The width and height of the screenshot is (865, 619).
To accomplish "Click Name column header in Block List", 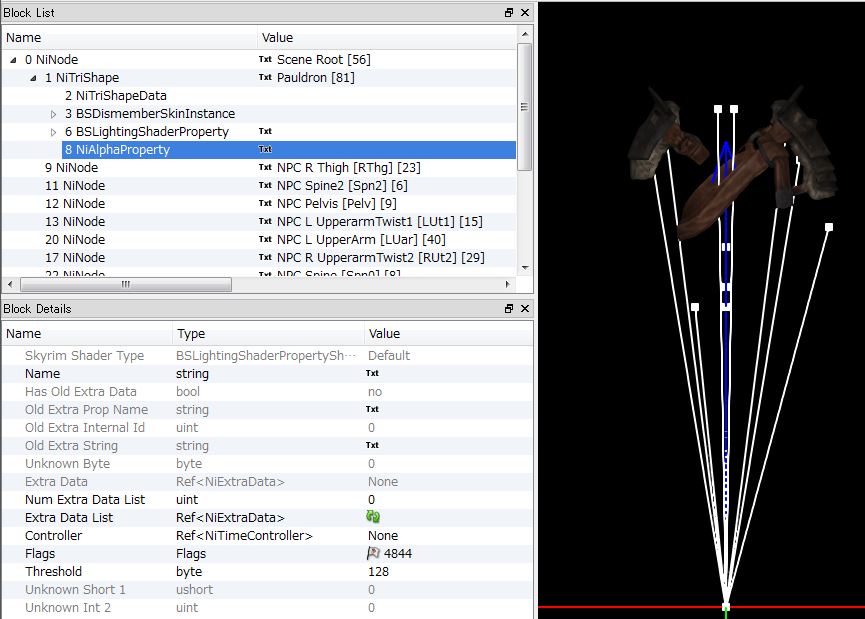I will click(130, 38).
